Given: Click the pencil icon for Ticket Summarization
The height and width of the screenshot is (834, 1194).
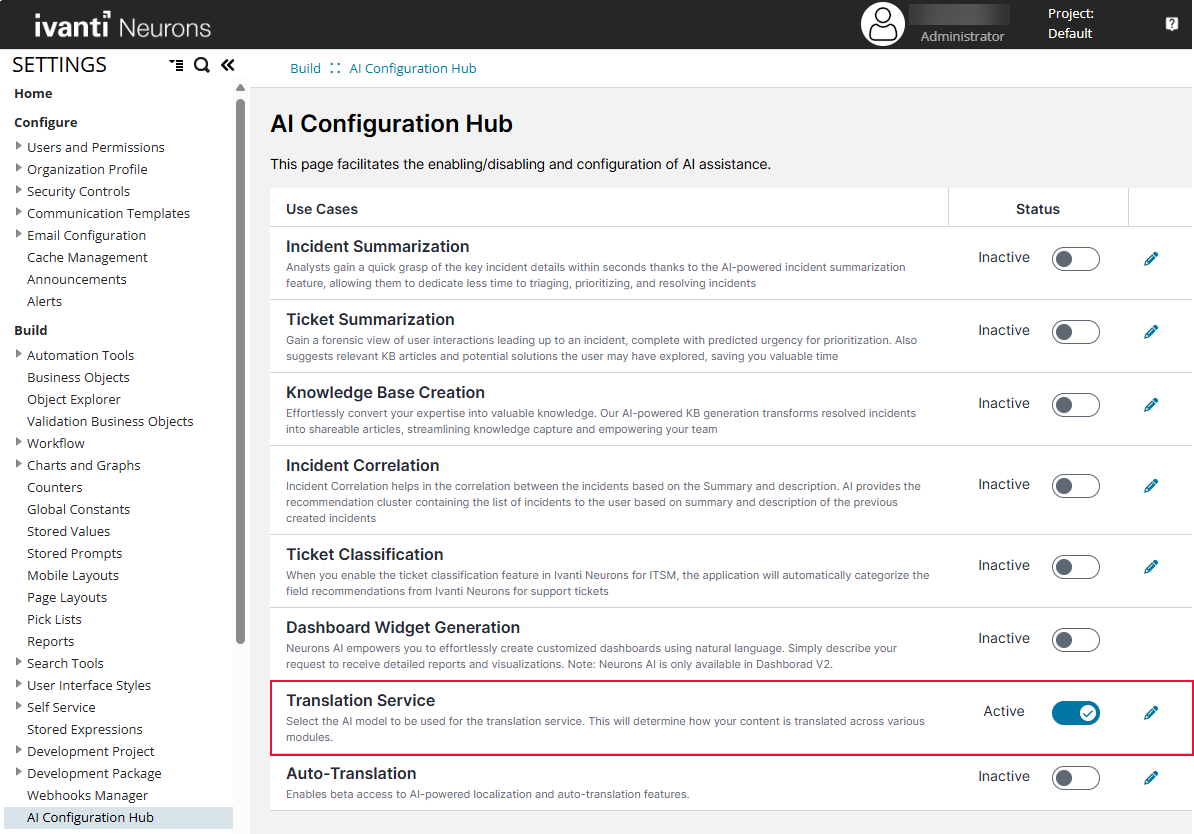Looking at the screenshot, I should pyautogui.click(x=1151, y=332).
